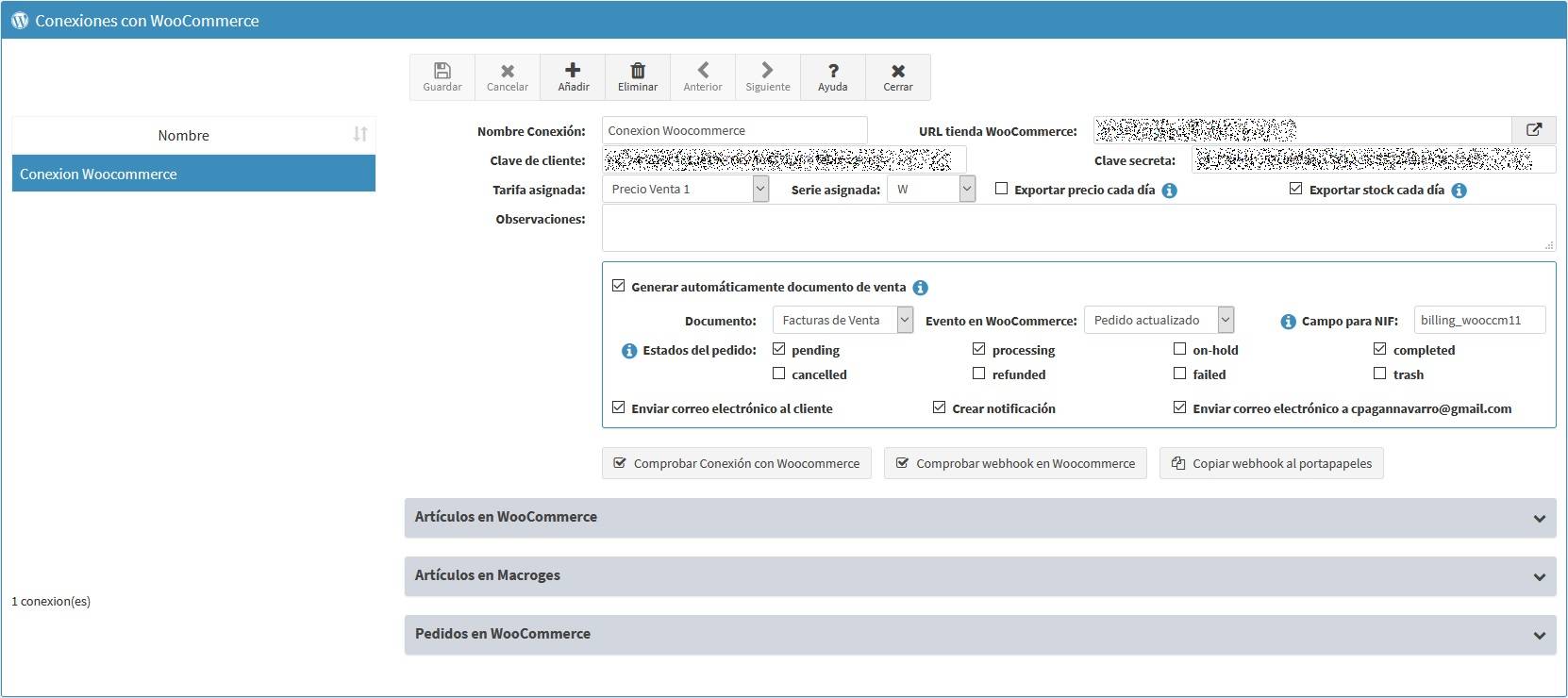
Task: Toggle Enviar correo electrónico al cliente
Action: click(619, 407)
